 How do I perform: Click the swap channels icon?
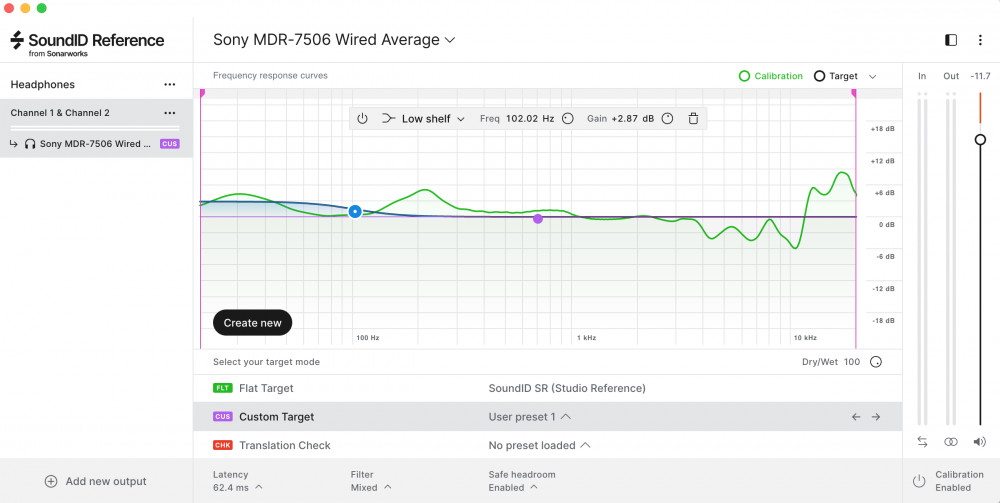(922, 441)
